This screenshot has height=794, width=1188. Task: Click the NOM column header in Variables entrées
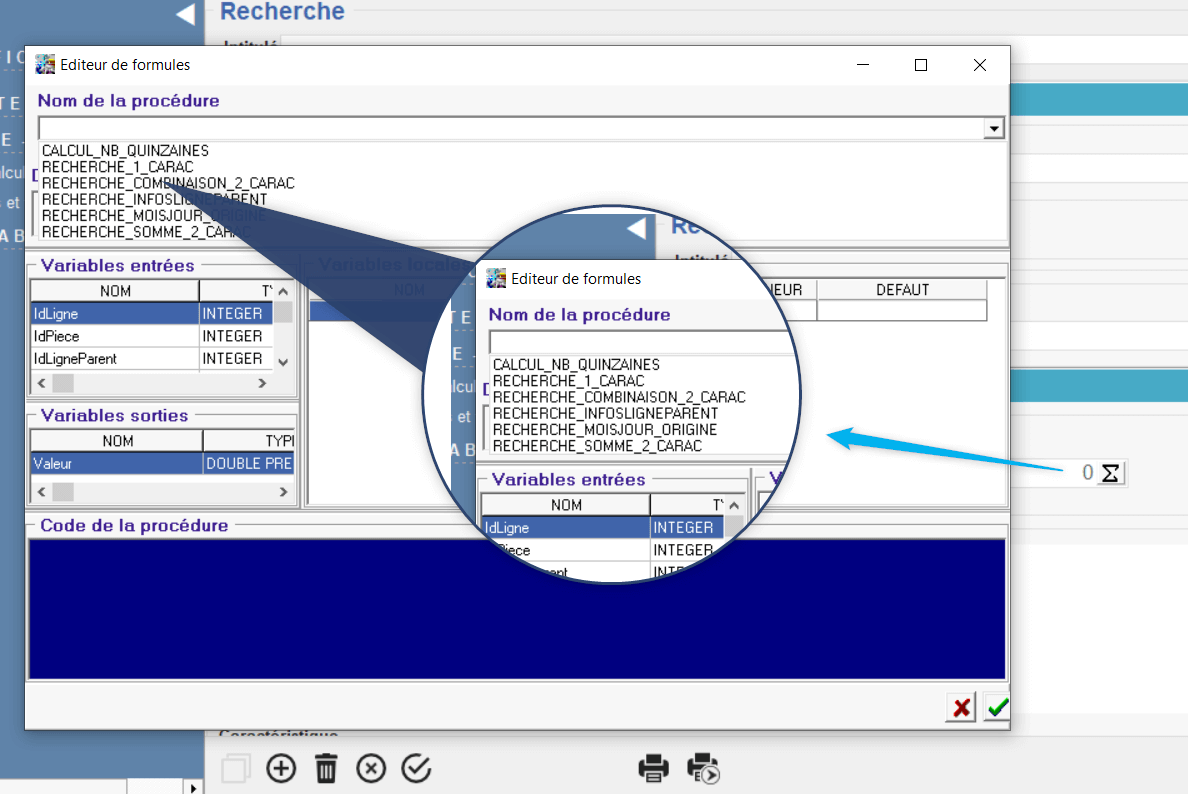115,291
